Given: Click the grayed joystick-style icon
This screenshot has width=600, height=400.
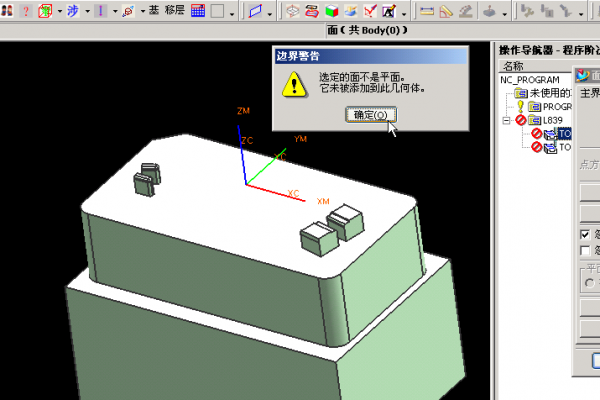Looking at the screenshot, I should tap(489, 12).
